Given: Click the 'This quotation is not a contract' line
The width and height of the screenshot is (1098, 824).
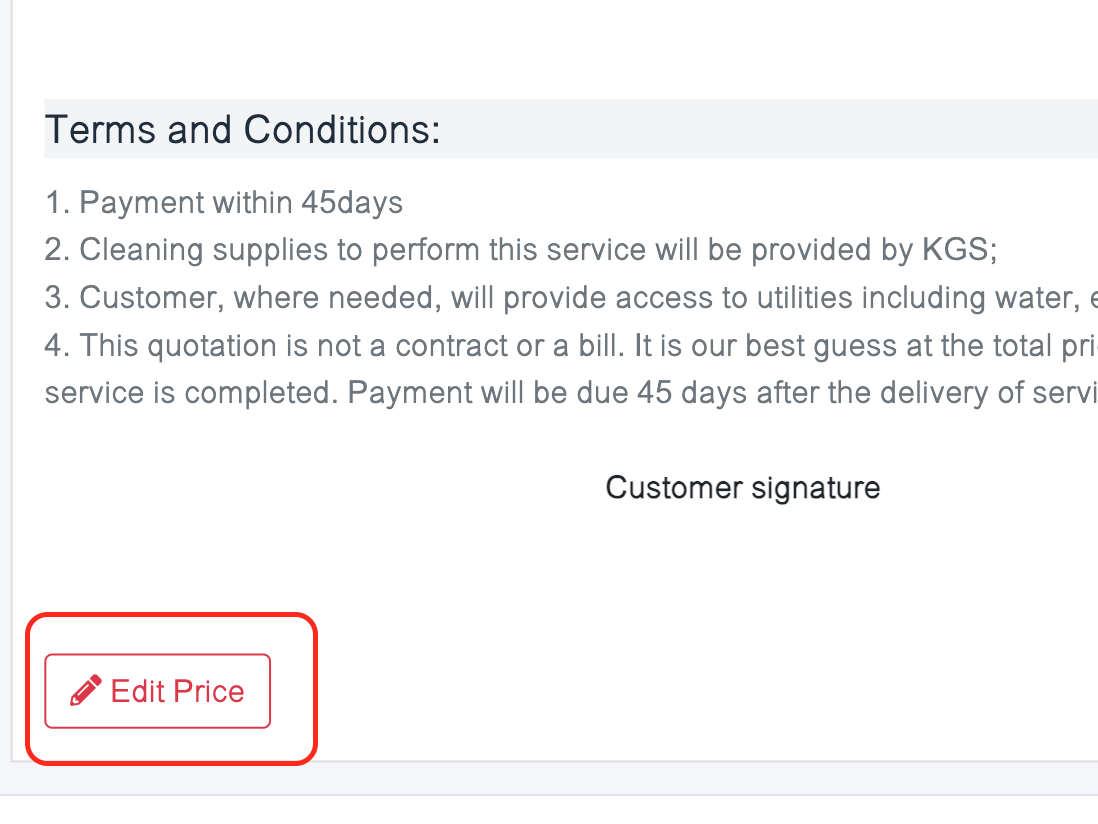Looking at the screenshot, I should point(571,346).
